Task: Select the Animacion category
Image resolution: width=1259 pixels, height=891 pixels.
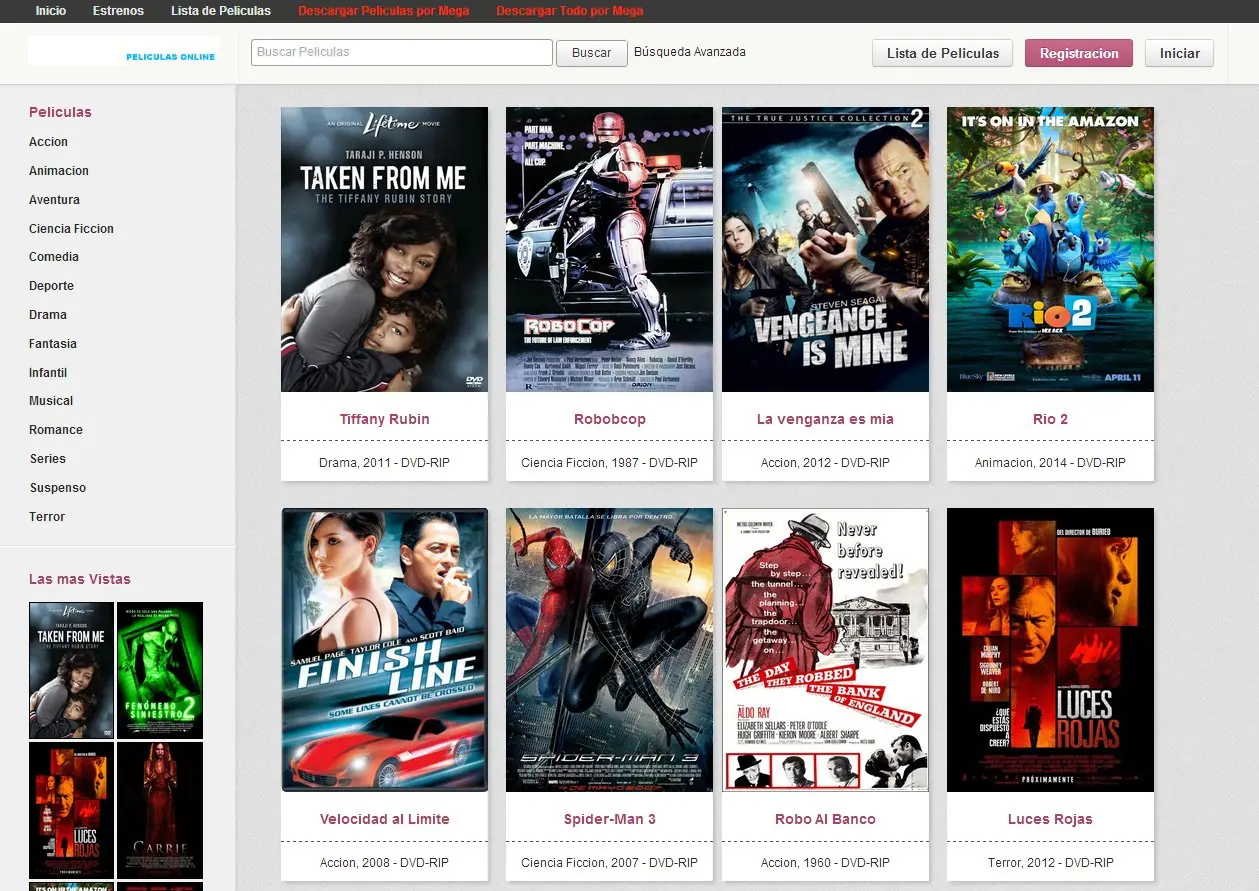Action: click(59, 171)
